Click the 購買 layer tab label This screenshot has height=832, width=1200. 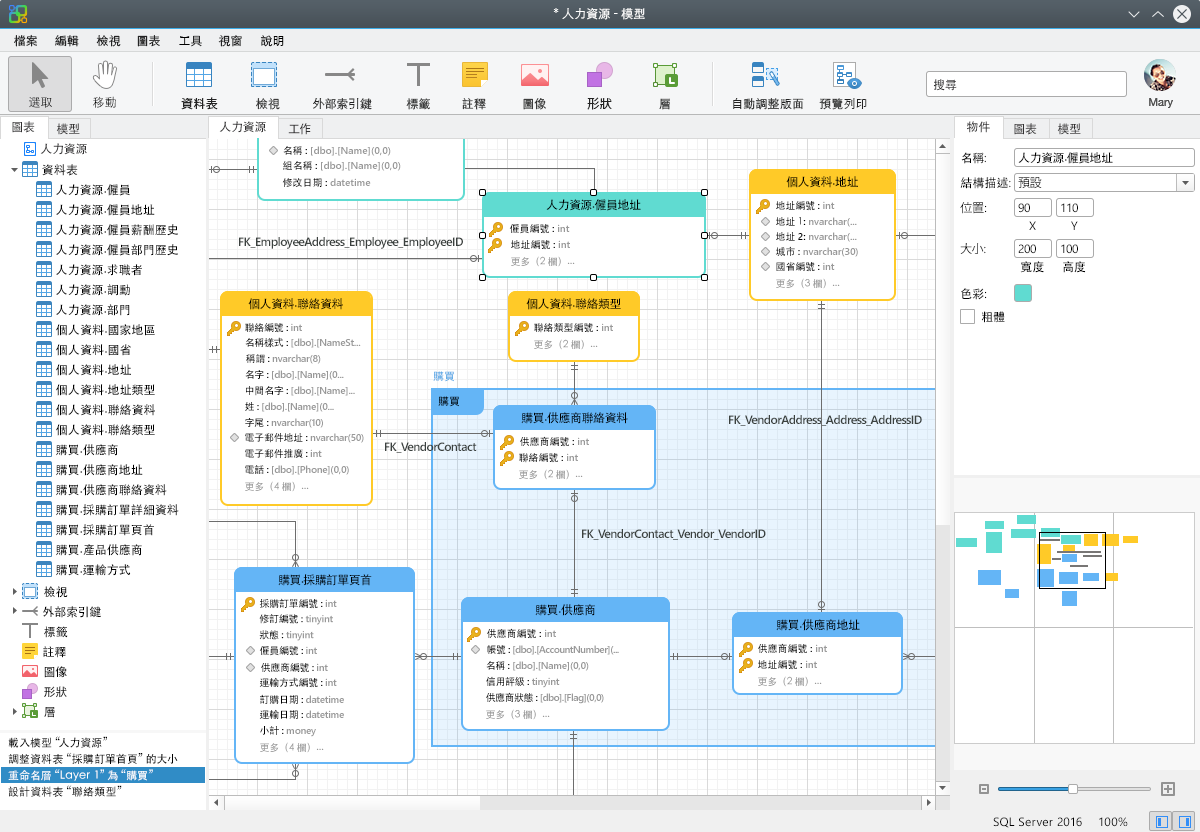(x=458, y=401)
